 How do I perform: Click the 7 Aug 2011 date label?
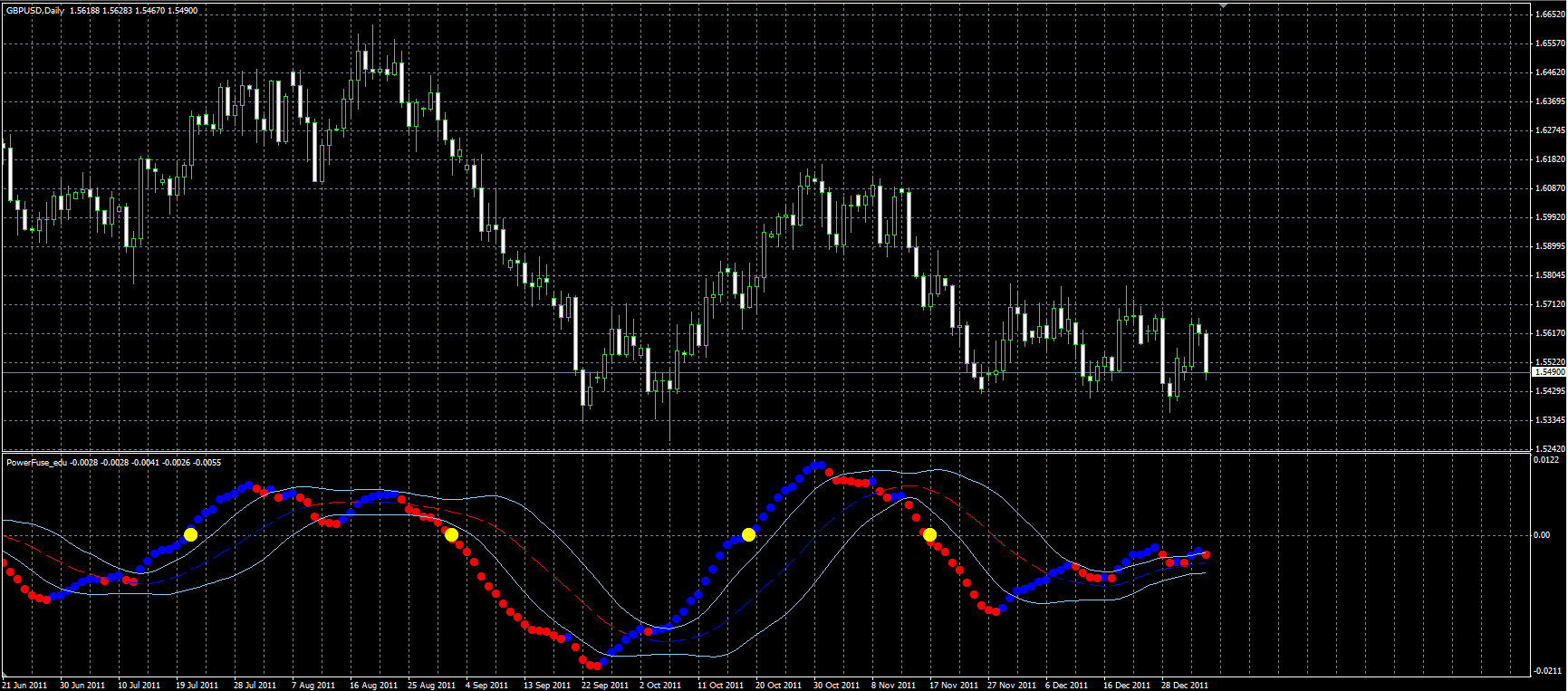tap(313, 686)
